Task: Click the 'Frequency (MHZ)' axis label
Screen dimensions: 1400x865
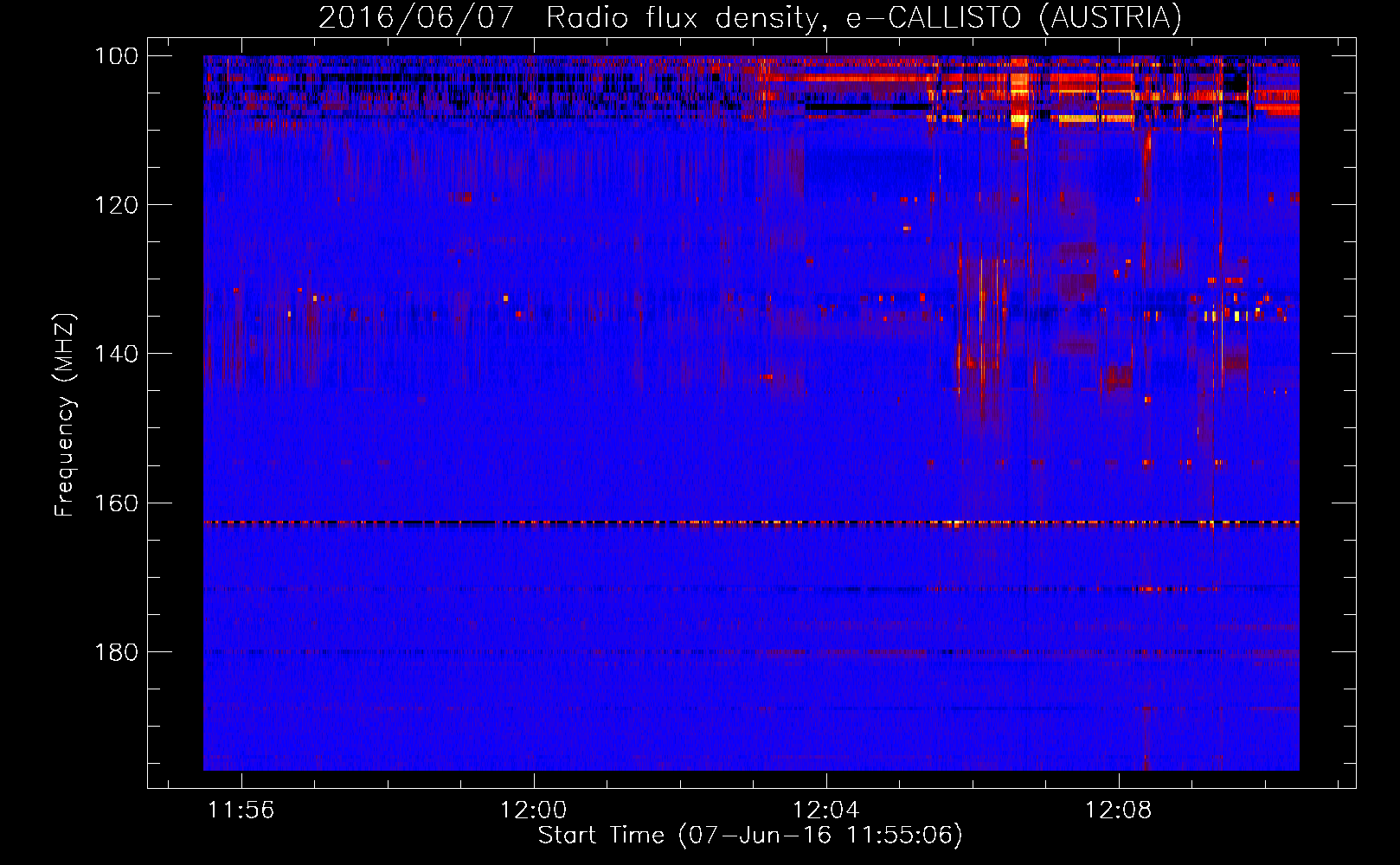Action: [65, 415]
